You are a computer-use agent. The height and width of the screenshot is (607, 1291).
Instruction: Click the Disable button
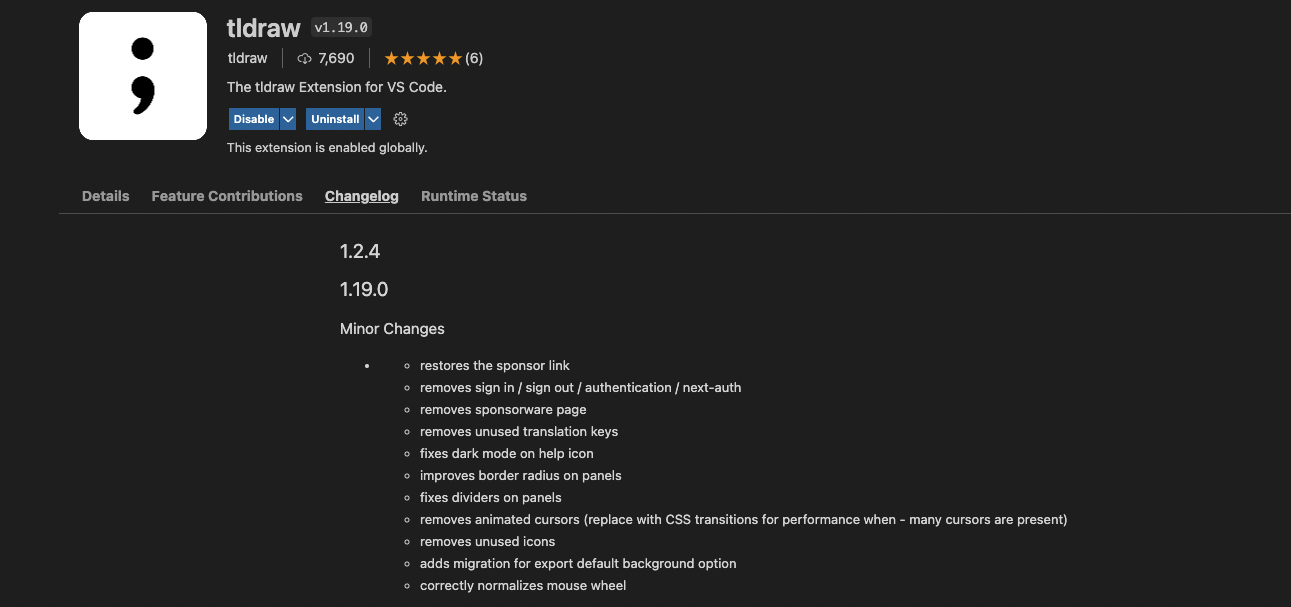251,119
